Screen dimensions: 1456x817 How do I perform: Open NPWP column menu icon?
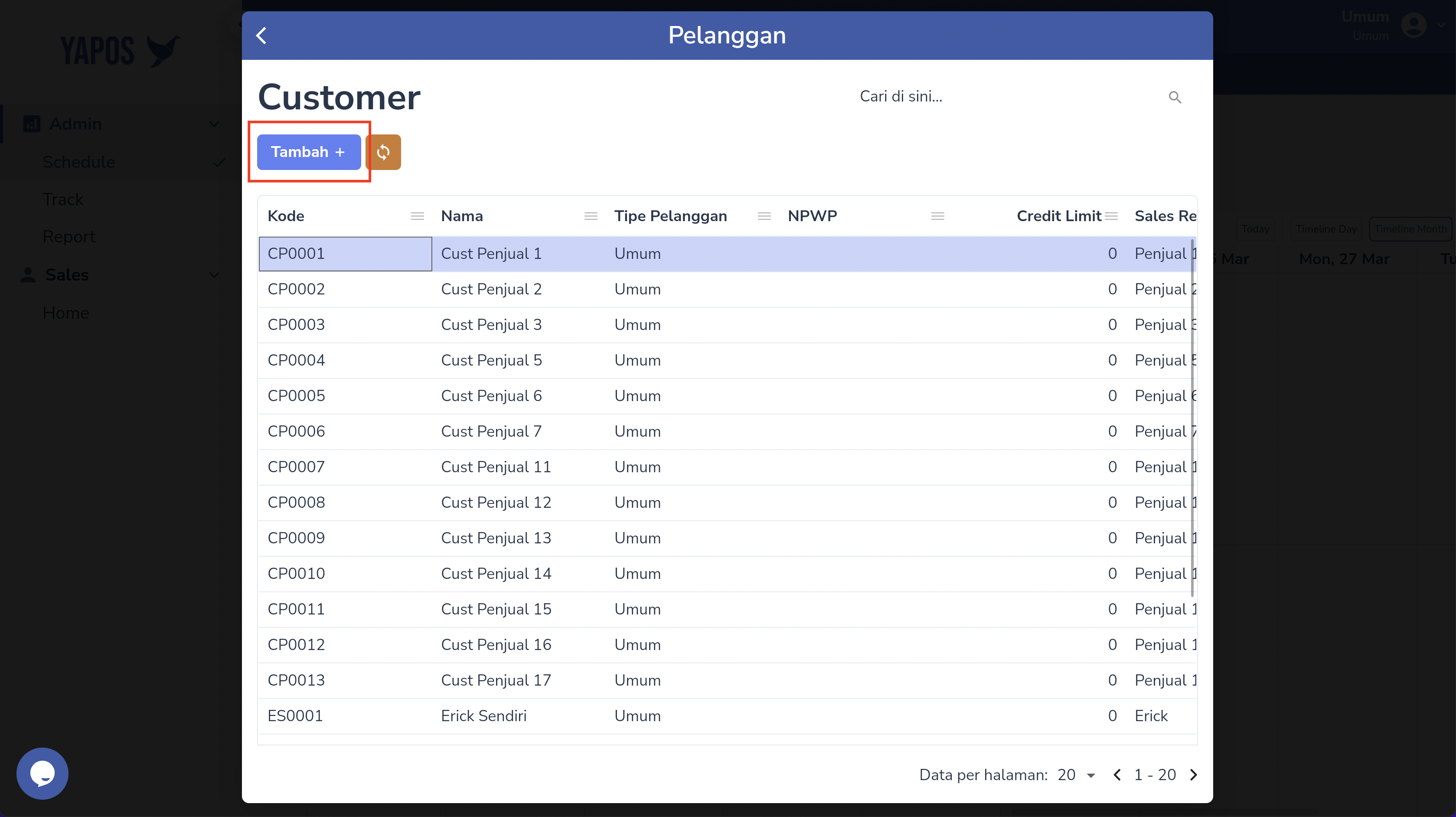coord(938,216)
